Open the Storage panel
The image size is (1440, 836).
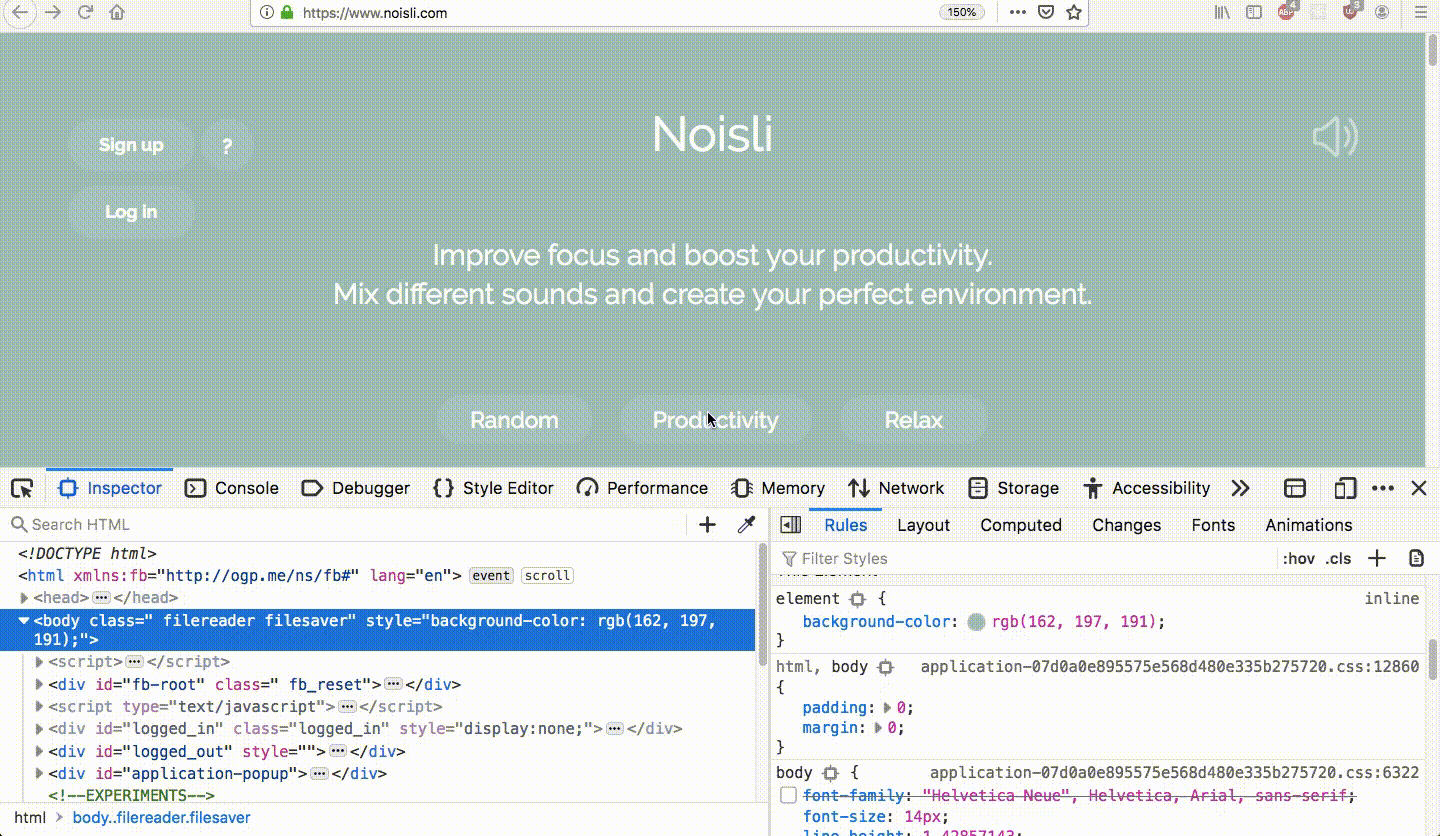(x=1014, y=488)
